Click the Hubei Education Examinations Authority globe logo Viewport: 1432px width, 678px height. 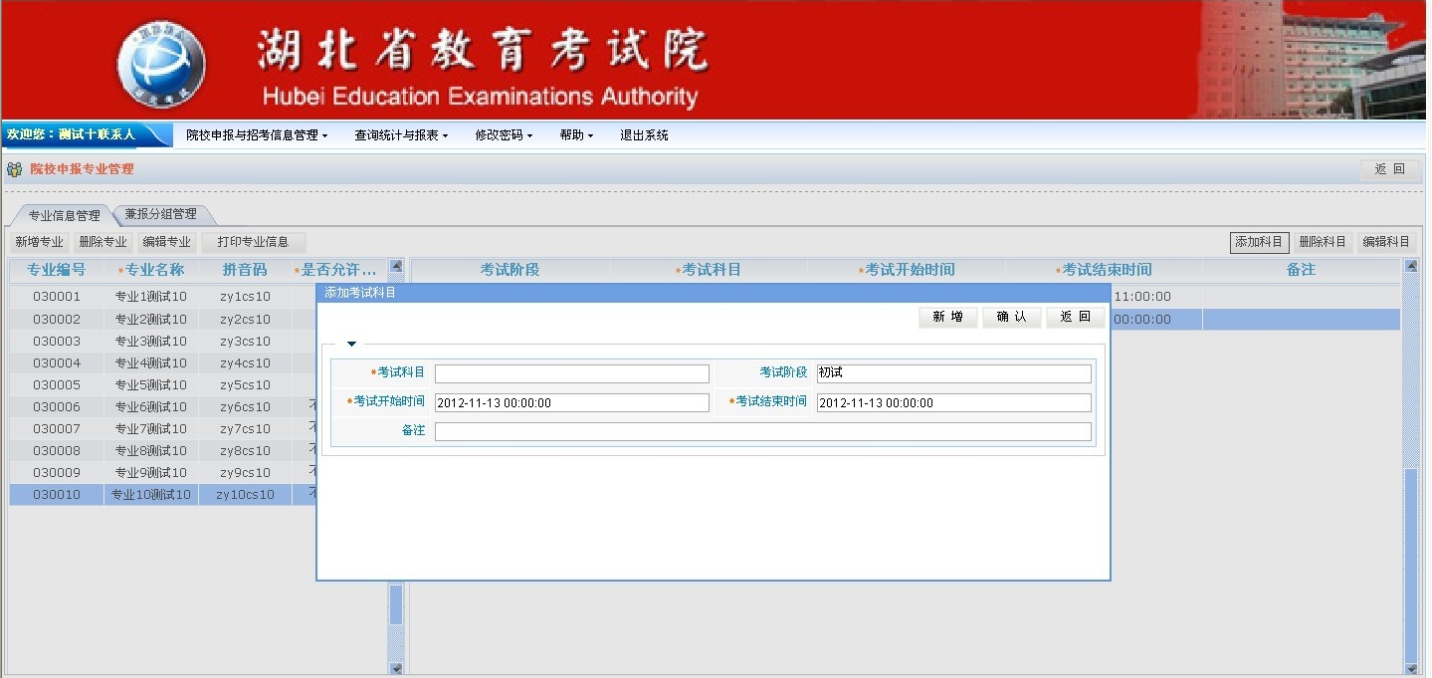pos(161,63)
